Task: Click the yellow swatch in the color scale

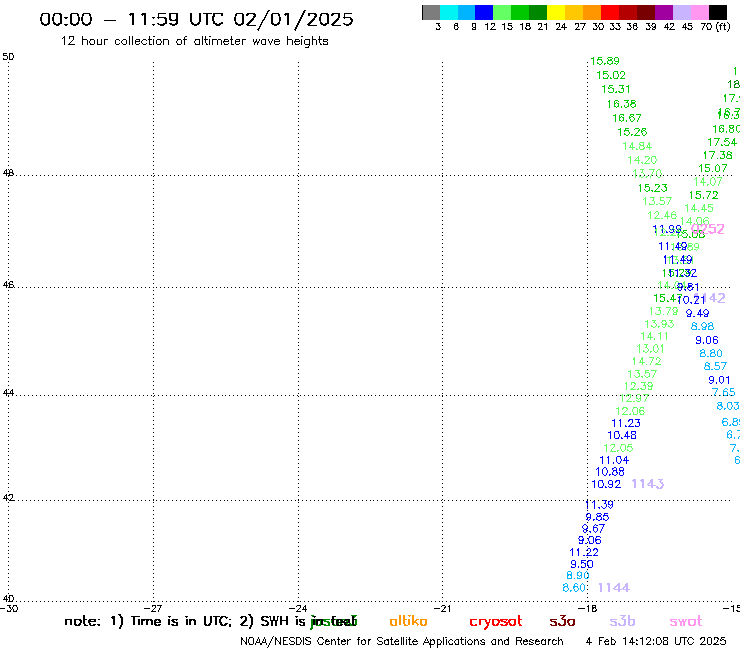Action: [x=556, y=12]
